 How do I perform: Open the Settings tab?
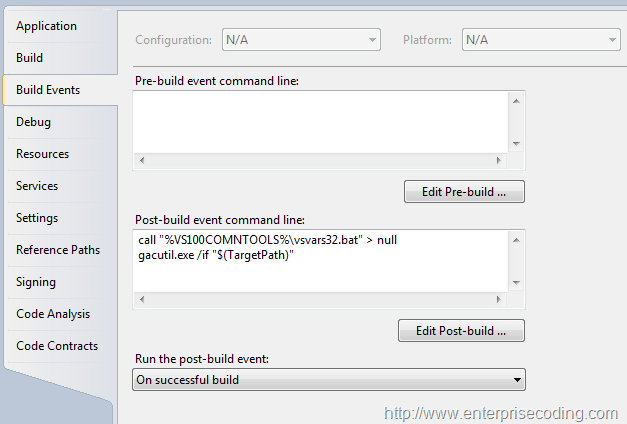[61, 218]
